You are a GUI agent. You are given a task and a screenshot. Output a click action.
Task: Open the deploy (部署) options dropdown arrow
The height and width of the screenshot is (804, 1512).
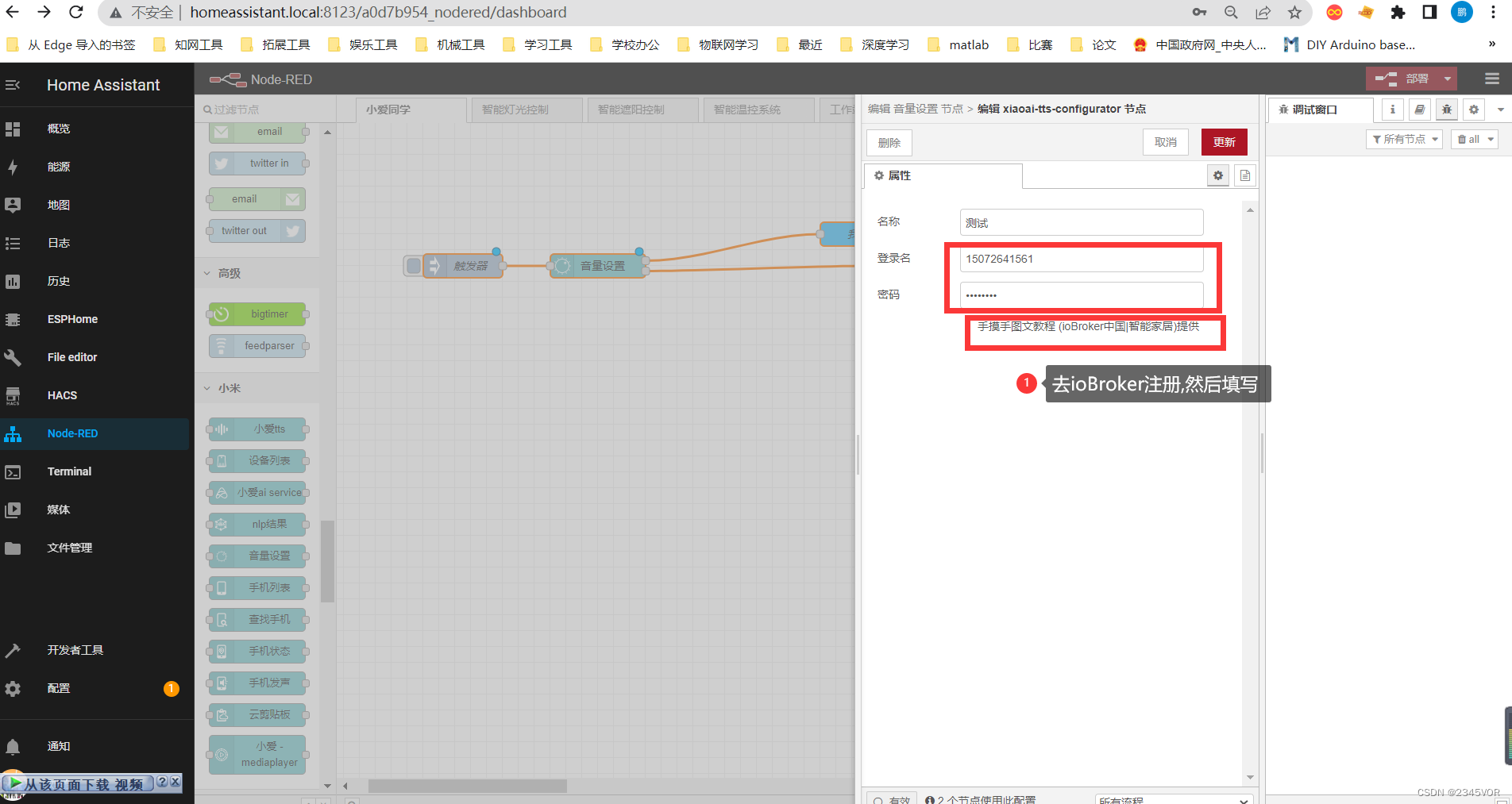tap(1448, 79)
